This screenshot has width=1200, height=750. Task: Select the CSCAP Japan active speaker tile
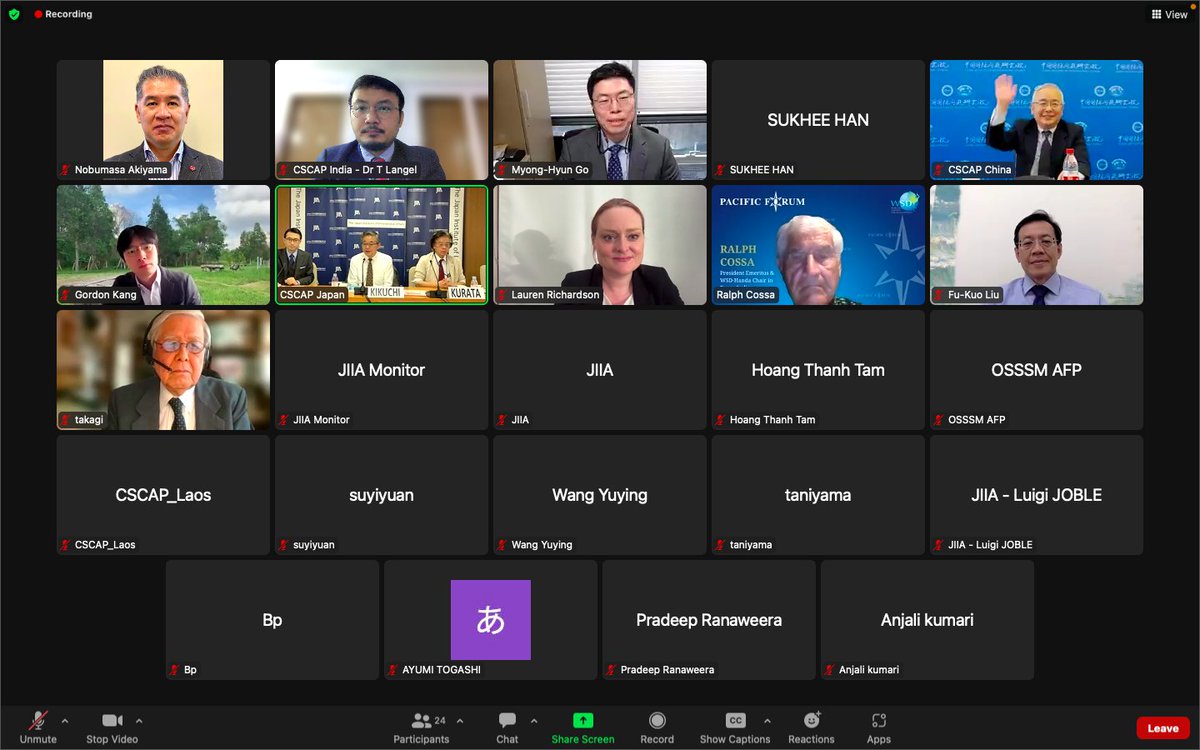[382, 245]
